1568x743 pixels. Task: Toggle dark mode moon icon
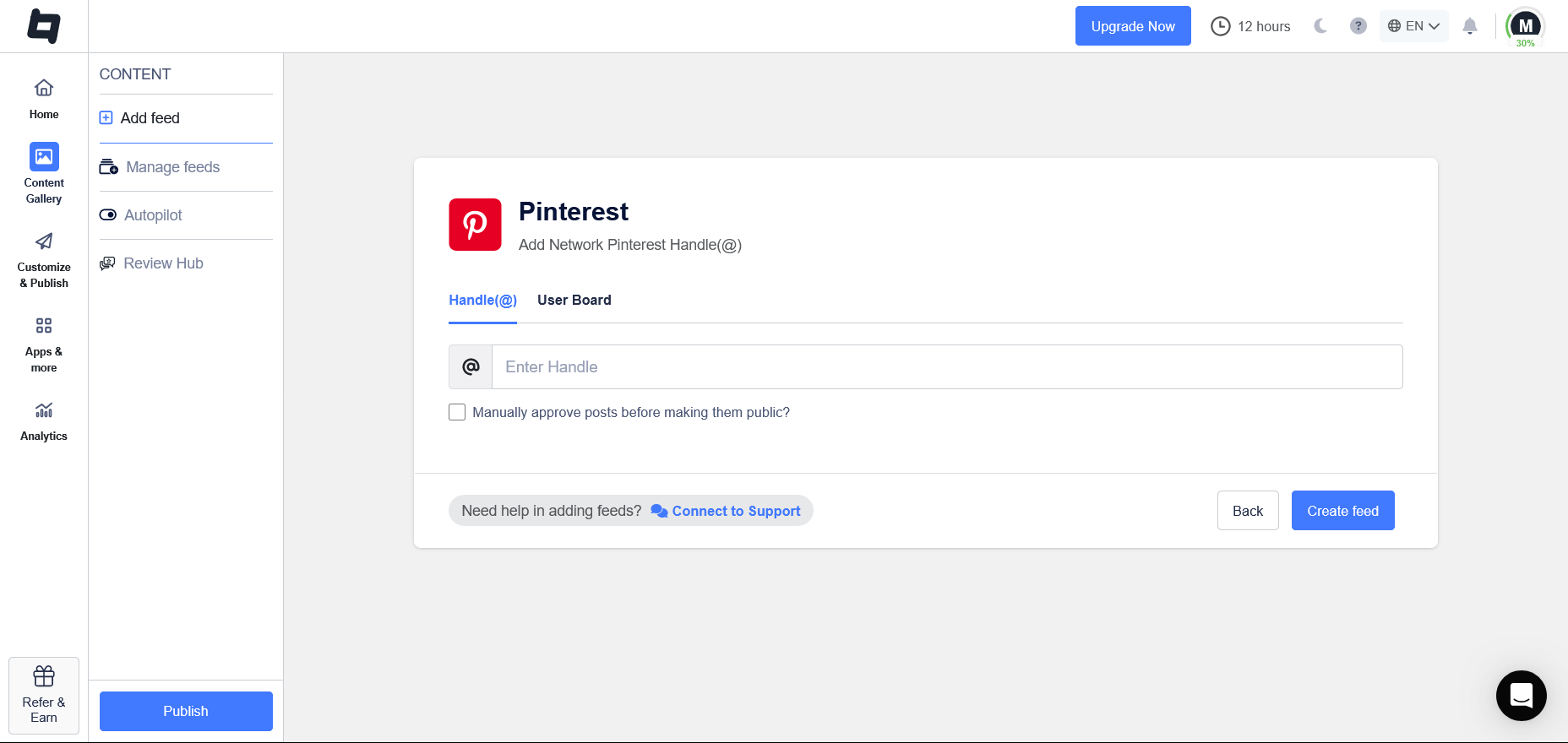[1320, 26]
